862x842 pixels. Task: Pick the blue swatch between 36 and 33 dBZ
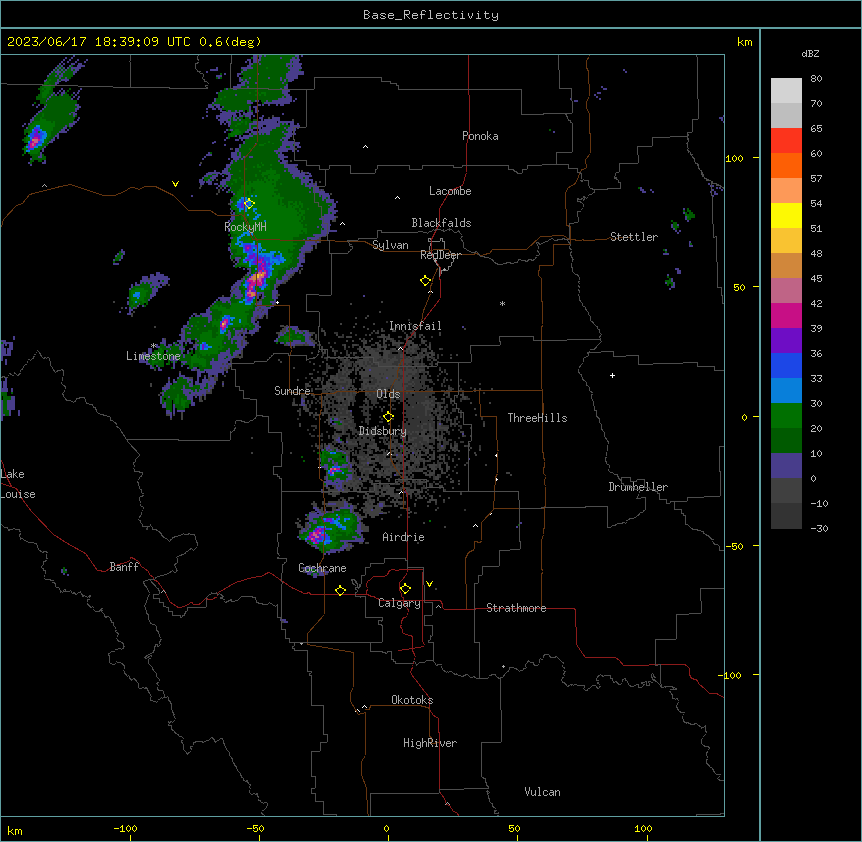pos(786,365)
